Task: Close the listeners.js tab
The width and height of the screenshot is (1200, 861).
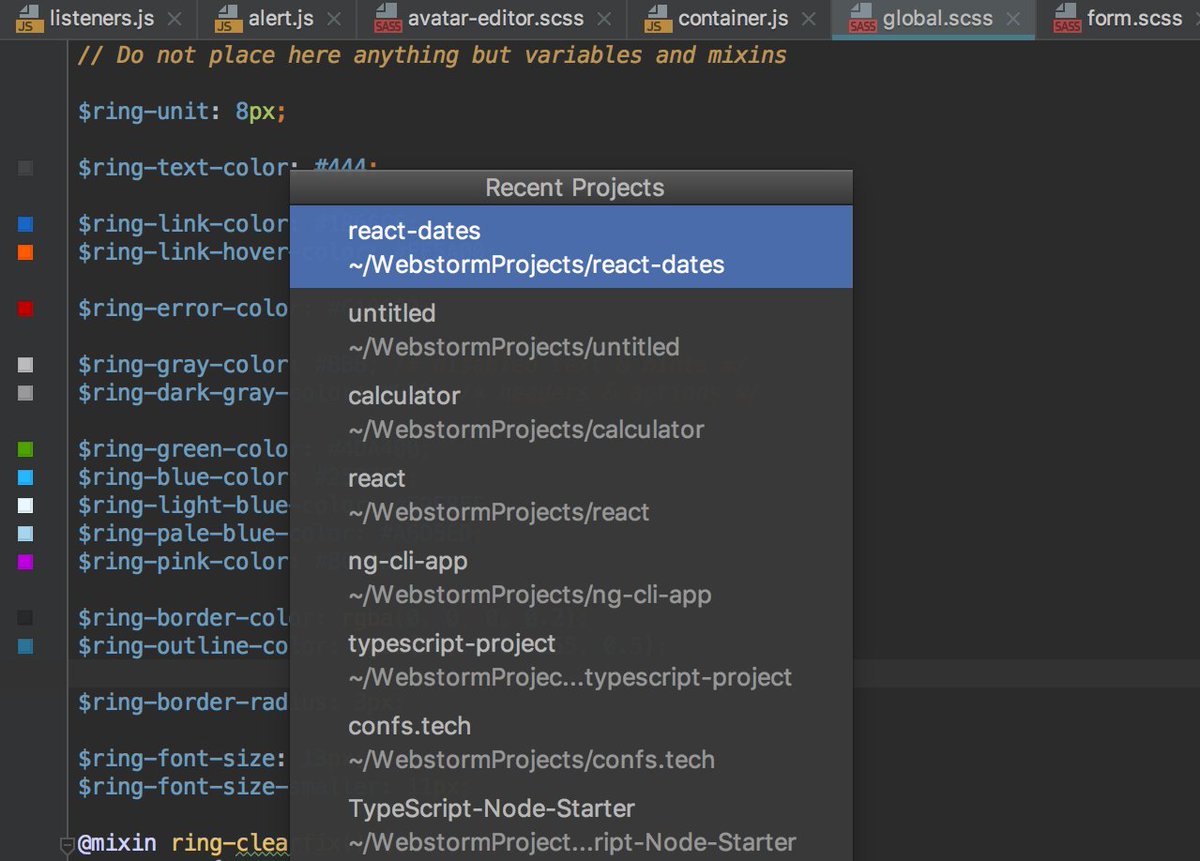Action: coord(175,19)
